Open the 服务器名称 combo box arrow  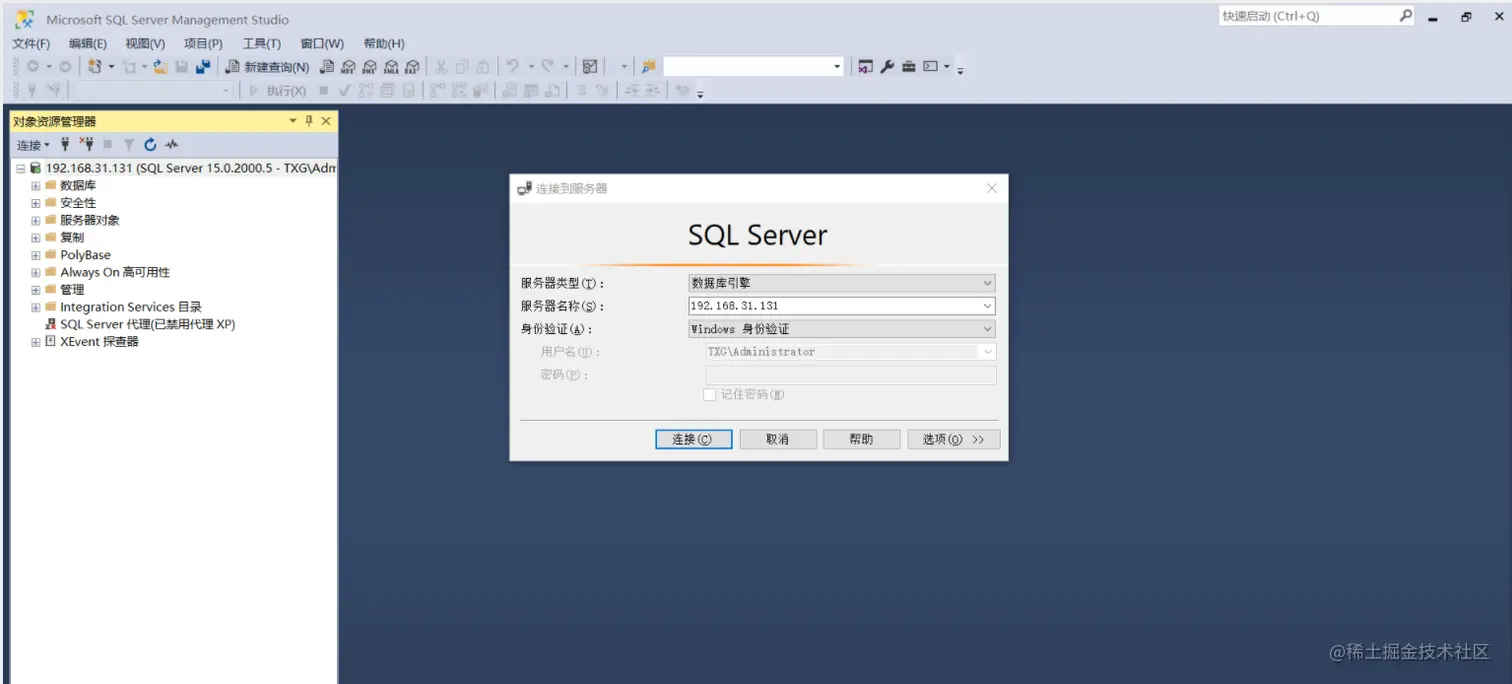[x=987, y=306]
